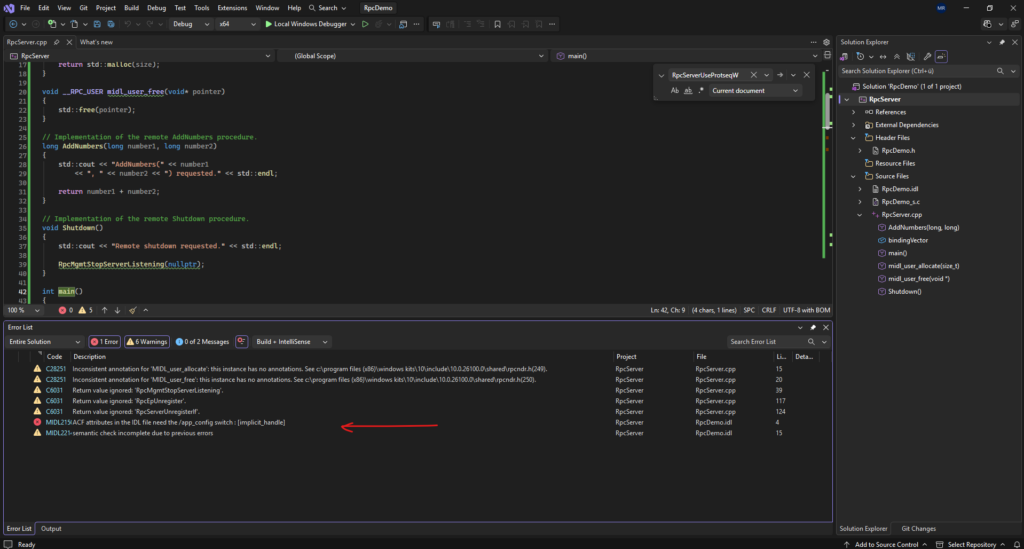Close the find box
The image size is (1024, 549).
807,75
